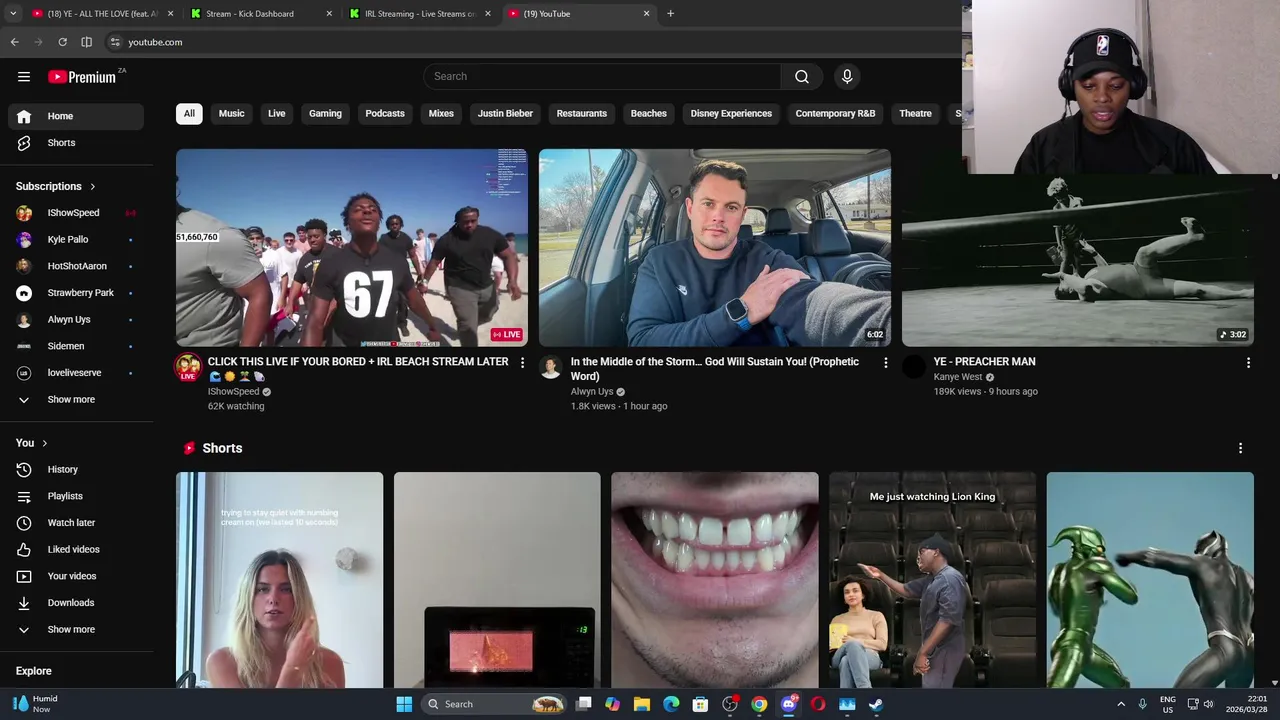The image size is (1280, 720).
Task: Select the Podcasts filter chip
Action: coord(385,113)
